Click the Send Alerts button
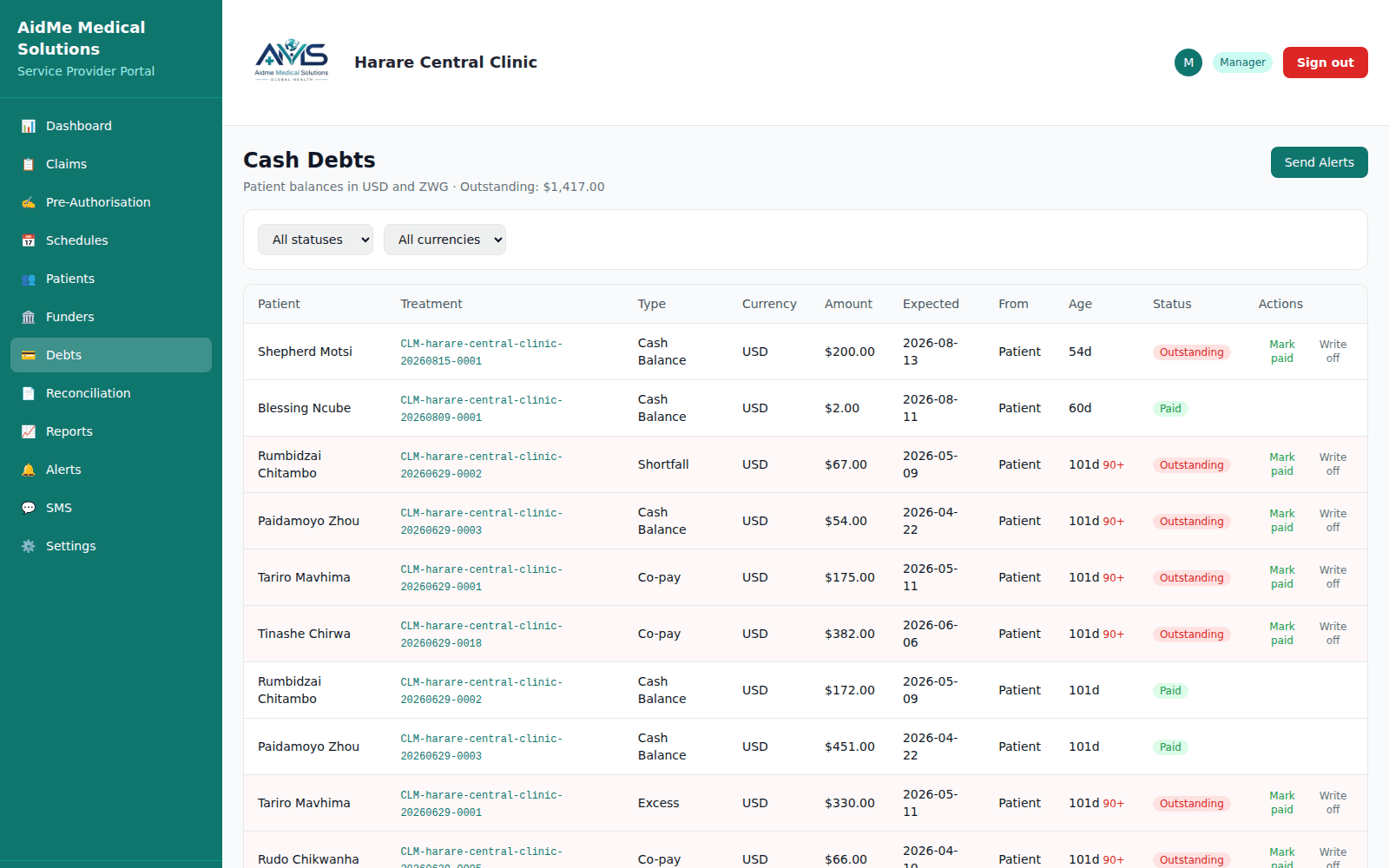The image size is (1389, 868). pyautogui.click(x=1319, y=162)
